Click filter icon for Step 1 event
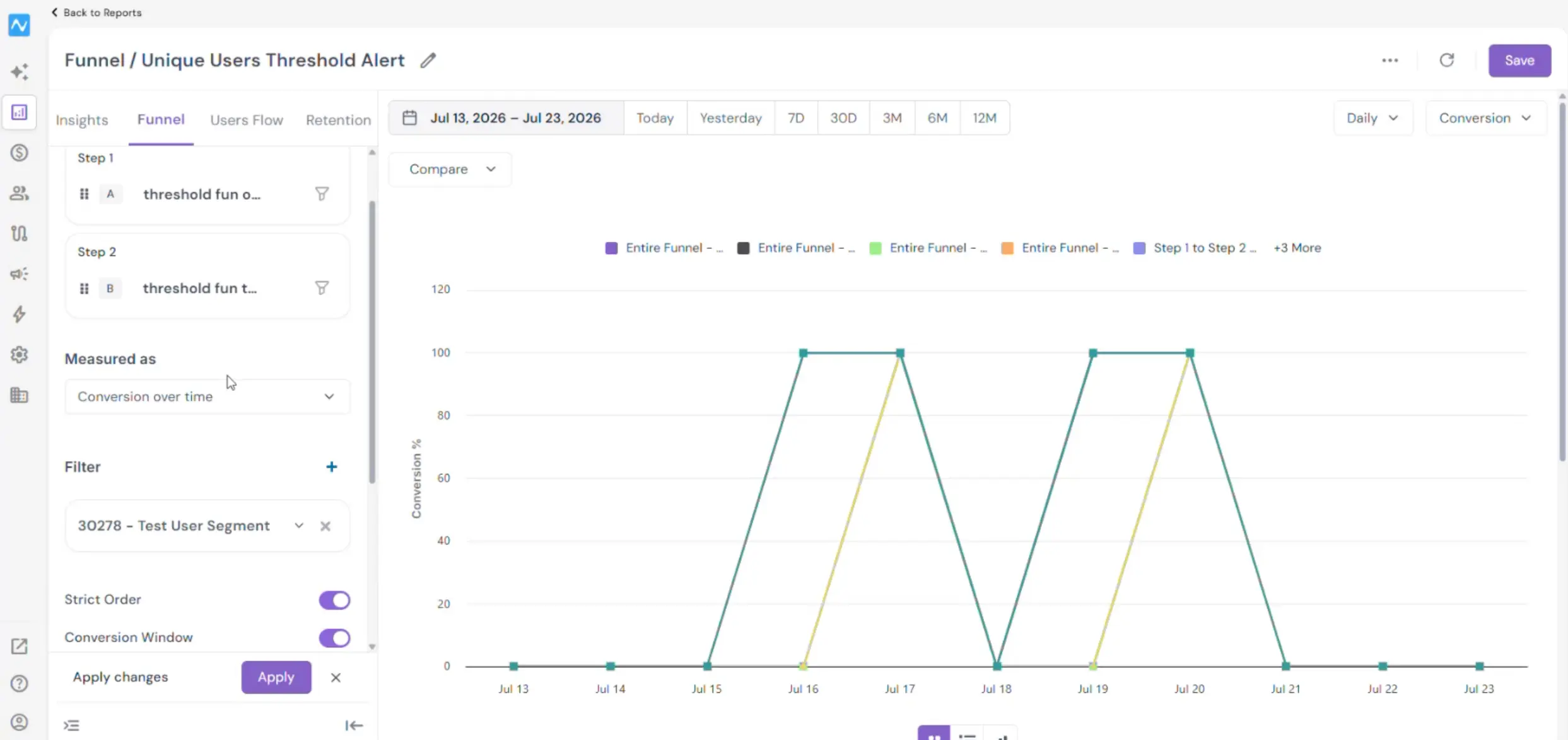The height and width of the screenshot is (740, 1568). point(322,194)
